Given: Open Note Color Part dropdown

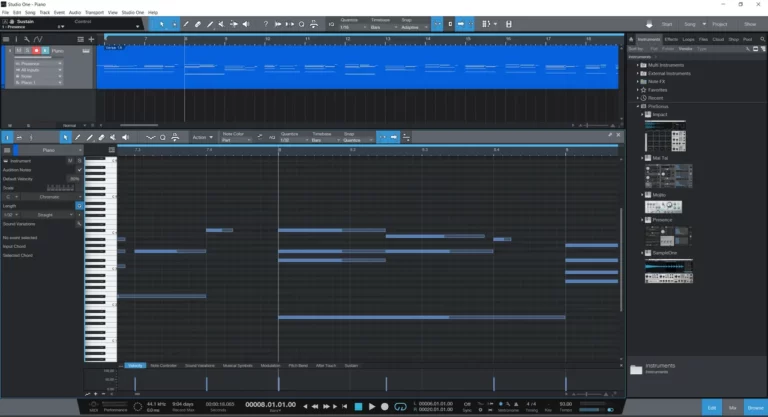Looking at the screenshot, I should coord(236,140).
